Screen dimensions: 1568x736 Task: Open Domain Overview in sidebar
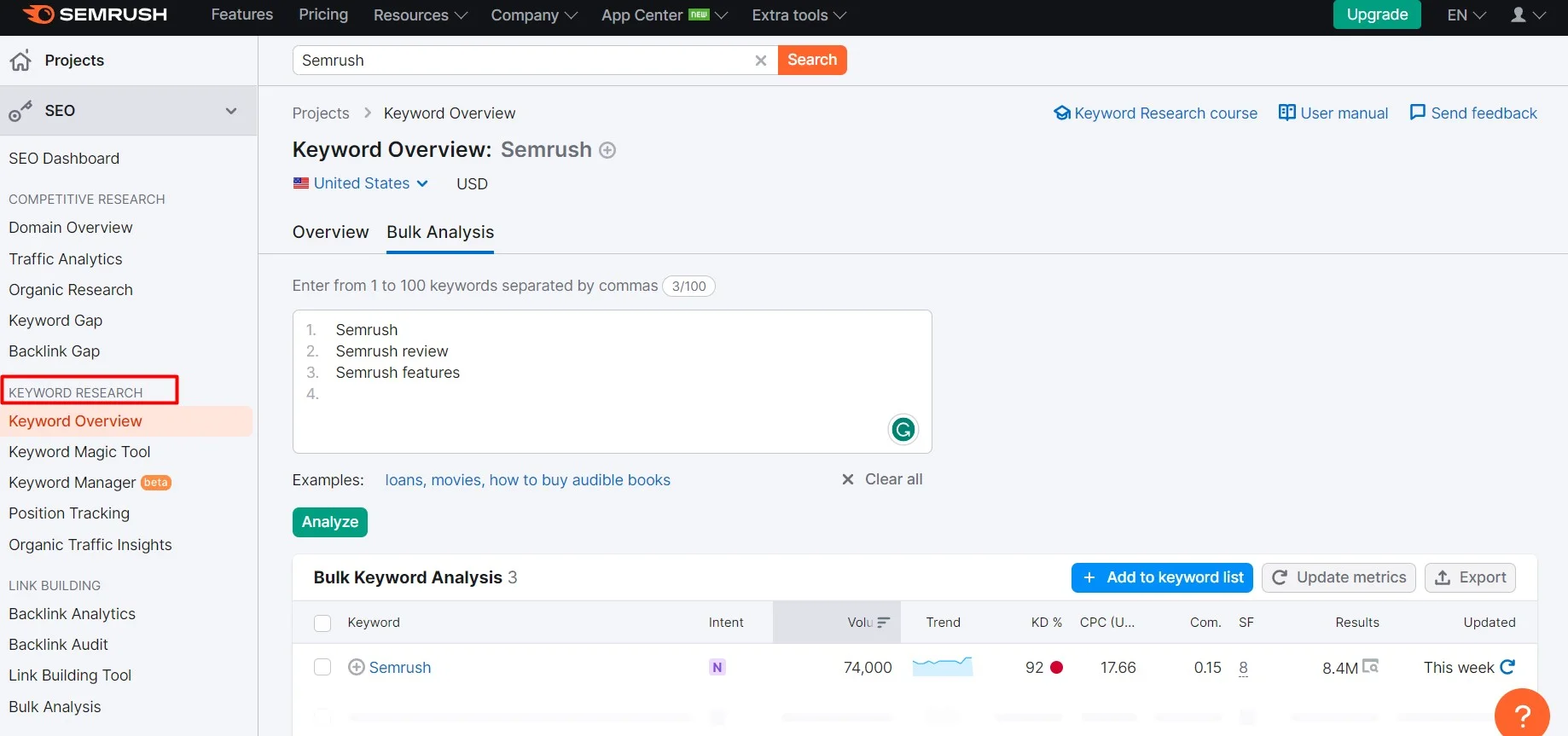71,228
